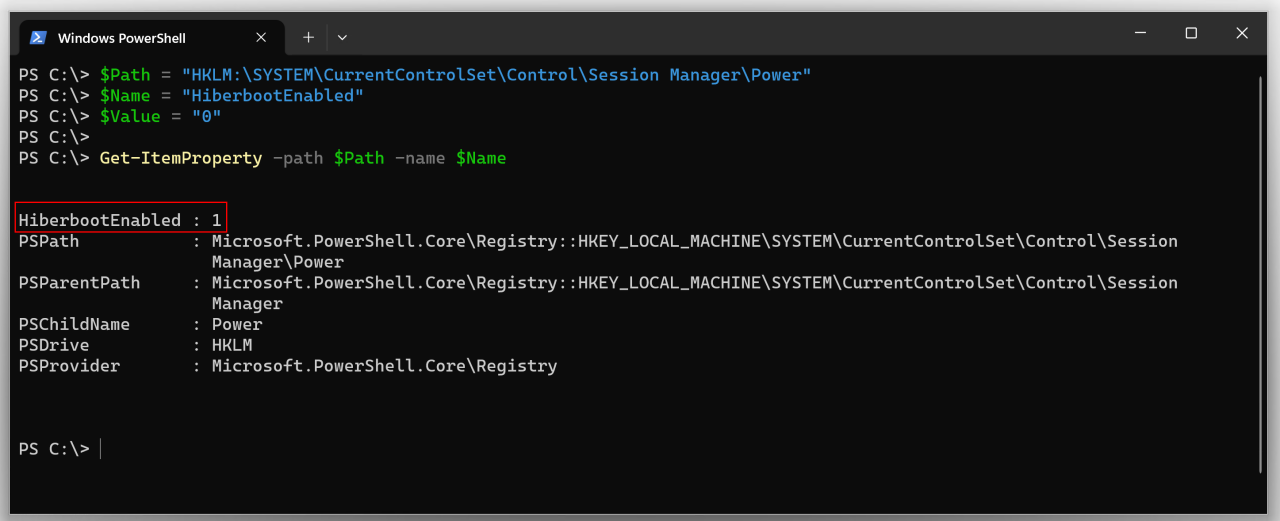
Task: Close the terminal window
Action: (x=1242, y=33)
